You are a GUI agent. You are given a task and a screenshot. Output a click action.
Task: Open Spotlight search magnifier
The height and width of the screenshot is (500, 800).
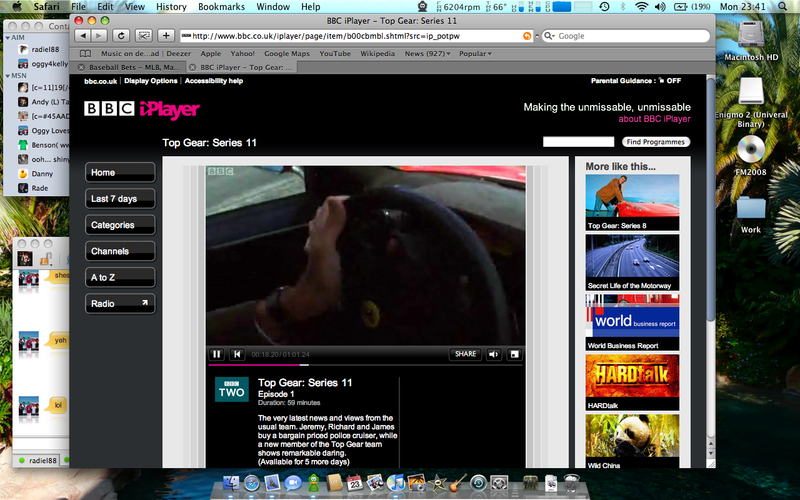[x=783, y=7]
